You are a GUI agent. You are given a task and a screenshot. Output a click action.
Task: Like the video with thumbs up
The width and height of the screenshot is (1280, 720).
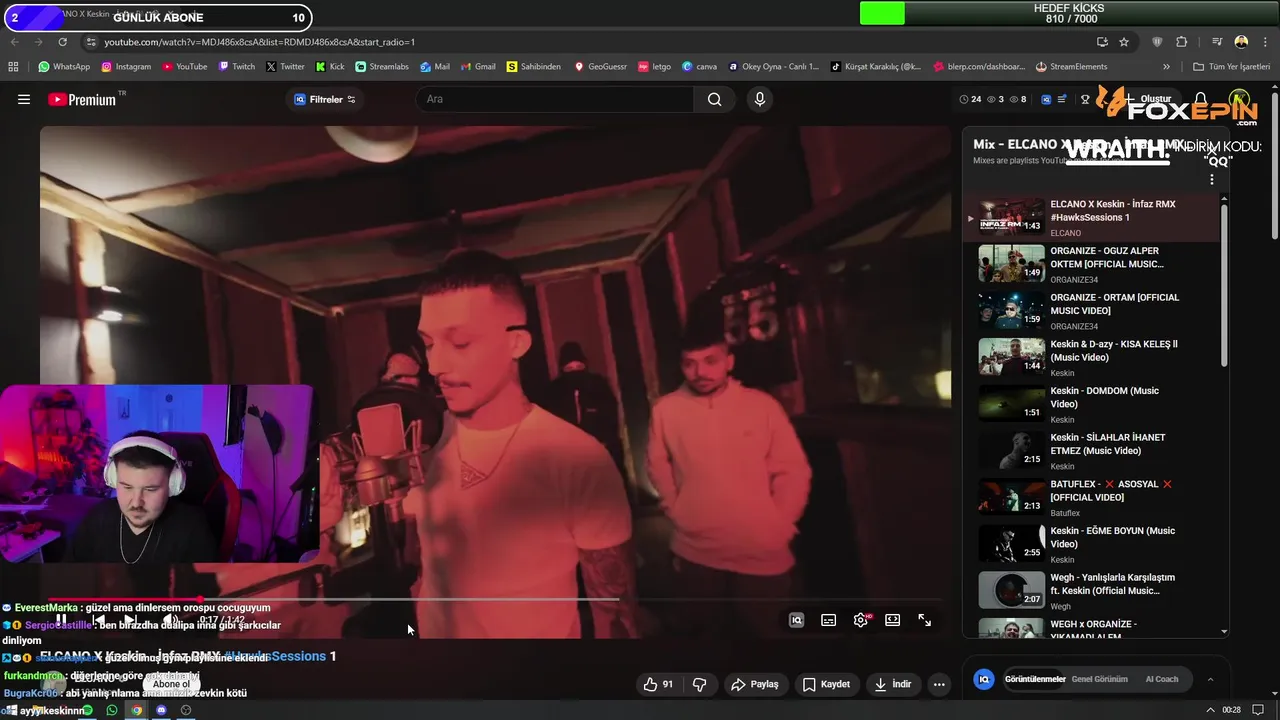pos(658,684)
